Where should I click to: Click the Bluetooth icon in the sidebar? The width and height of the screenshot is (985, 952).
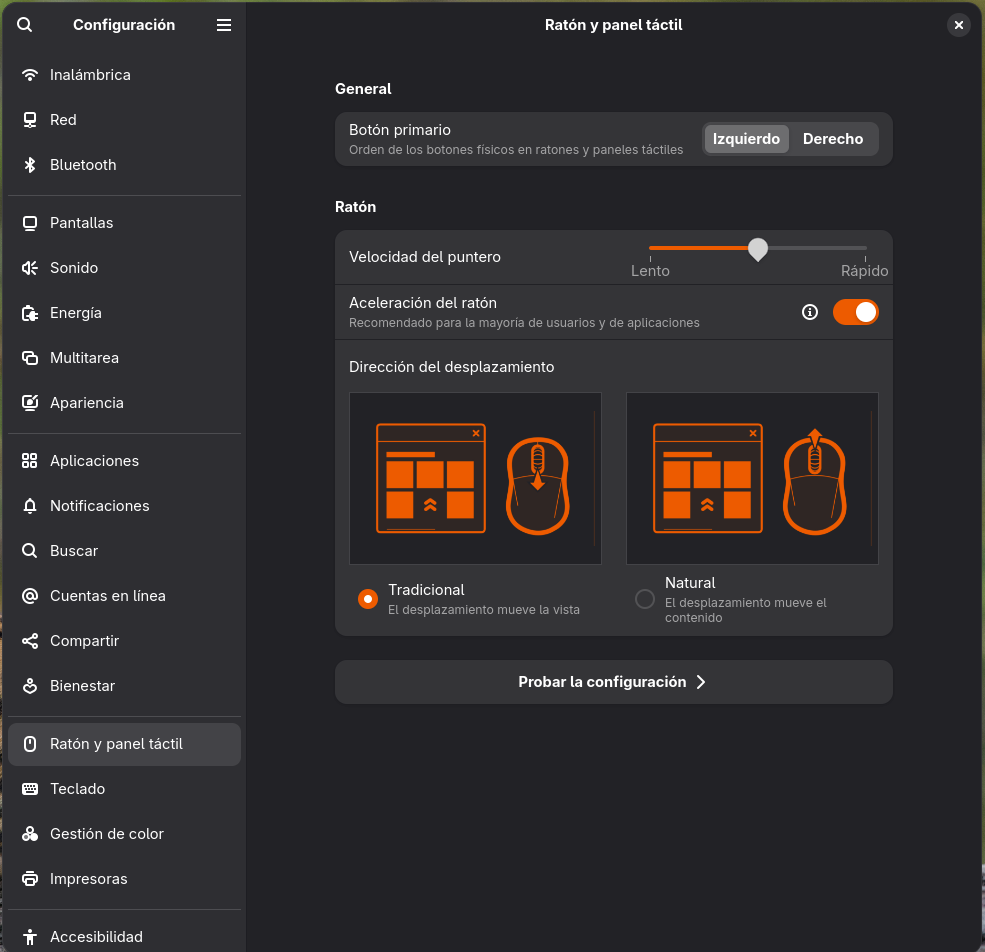[30, 165]
